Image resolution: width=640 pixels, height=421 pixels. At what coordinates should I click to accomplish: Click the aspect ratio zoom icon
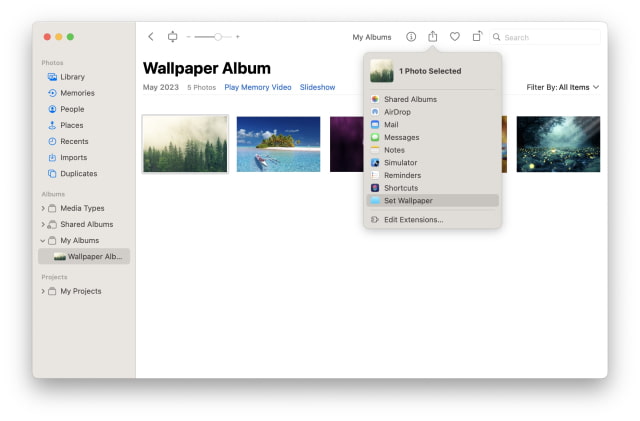coord(172,37)
